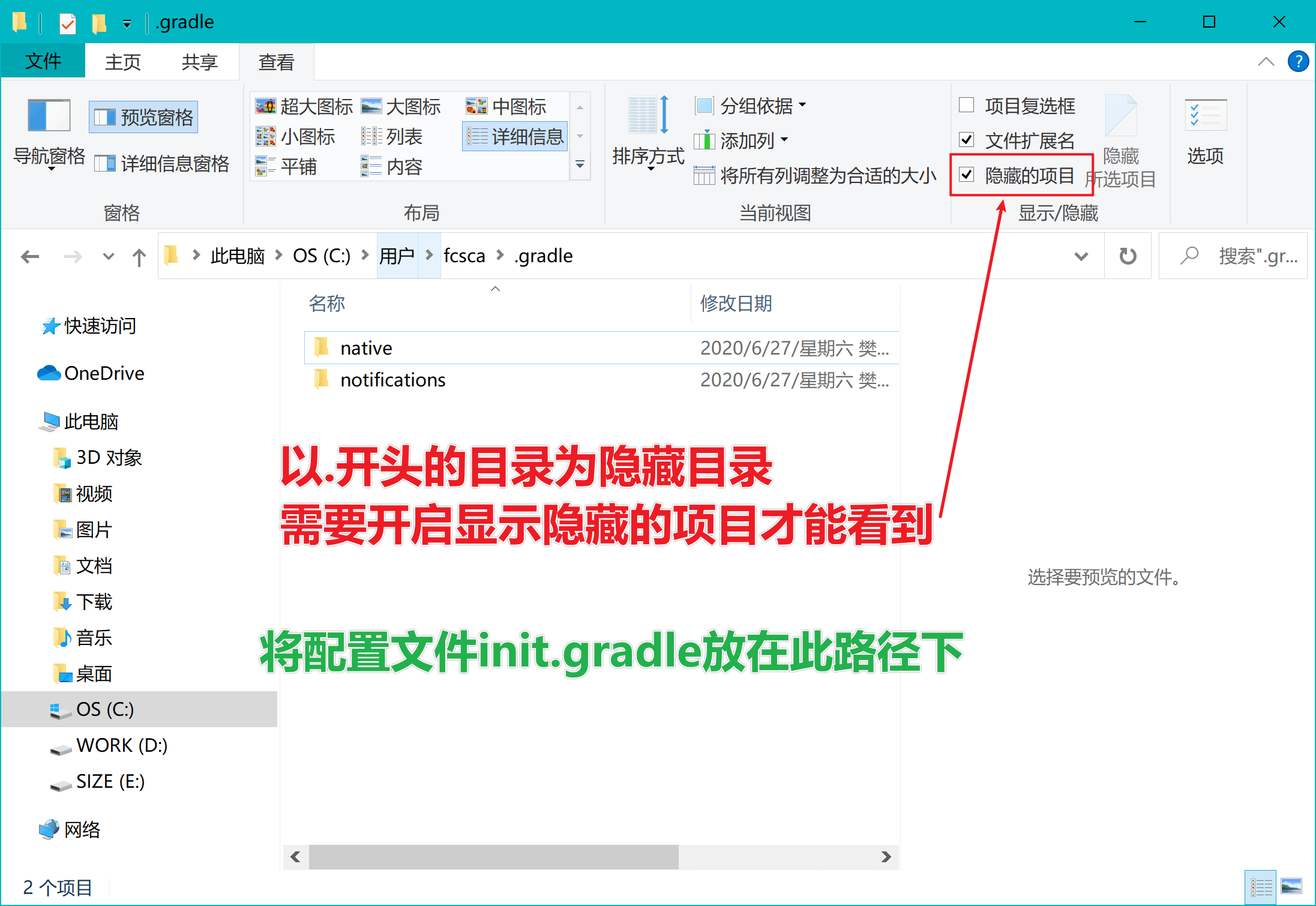1316x906 pixels.
Task: Select Extra large icons (超大图标) layout
Action: pyautogui.click(x=304, y=106)
